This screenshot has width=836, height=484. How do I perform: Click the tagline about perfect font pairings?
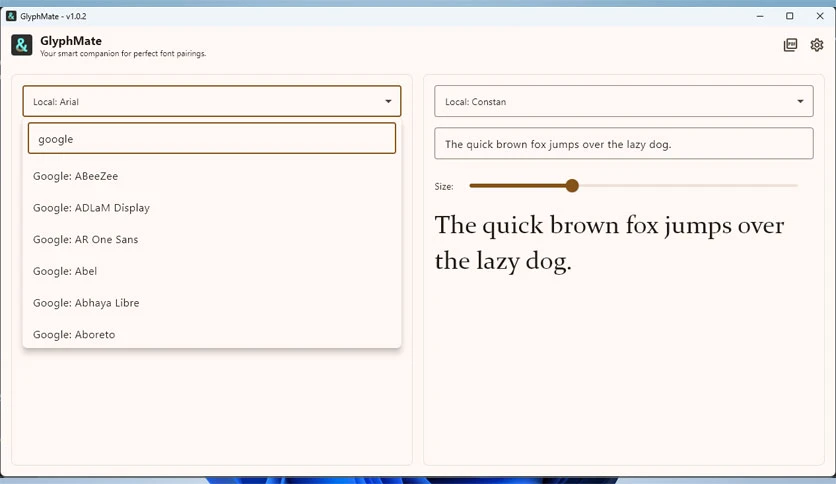click(x=123, y=54)
